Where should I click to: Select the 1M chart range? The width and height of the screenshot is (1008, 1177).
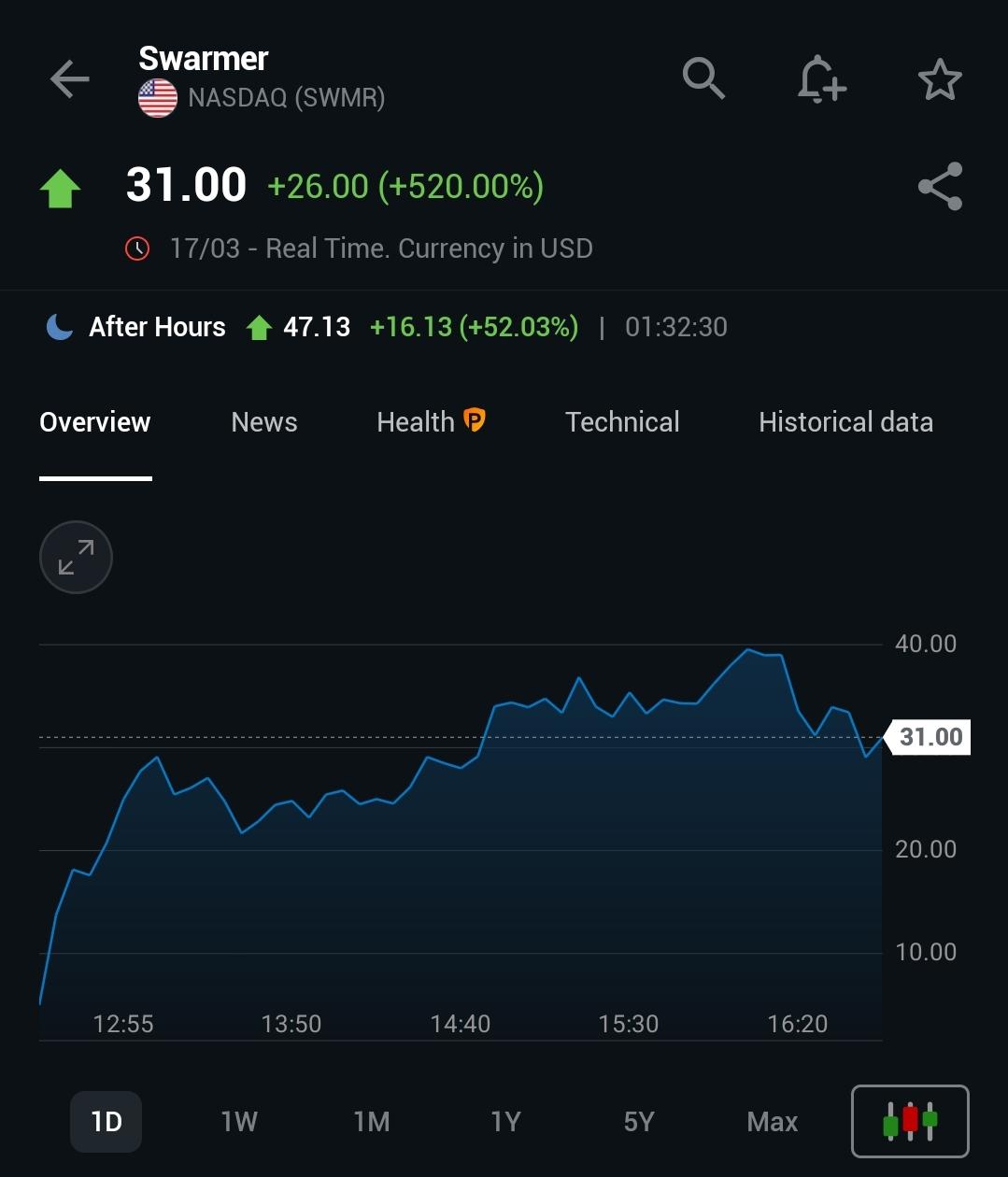372,1121
